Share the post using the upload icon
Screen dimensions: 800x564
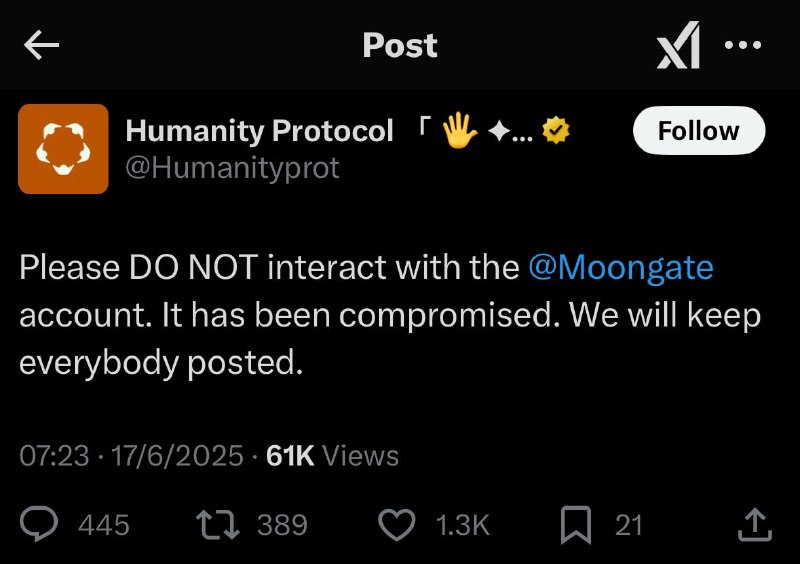pyautogui.click(x=755, y=524)
